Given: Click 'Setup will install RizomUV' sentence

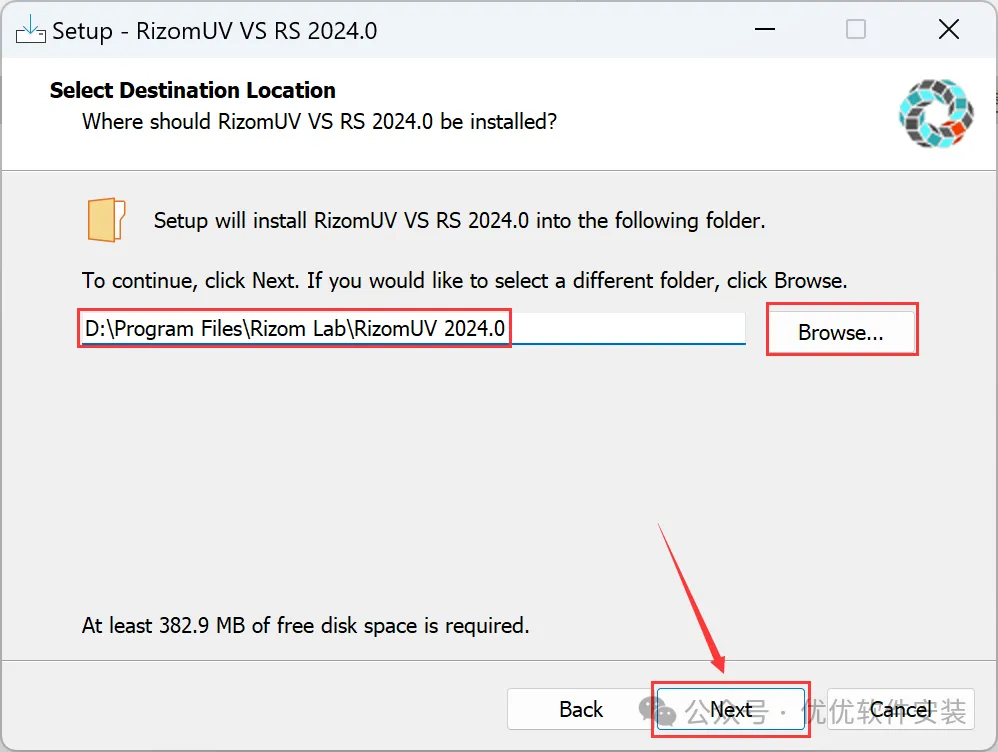Looking at the screenshot, I should pos(459,220).
